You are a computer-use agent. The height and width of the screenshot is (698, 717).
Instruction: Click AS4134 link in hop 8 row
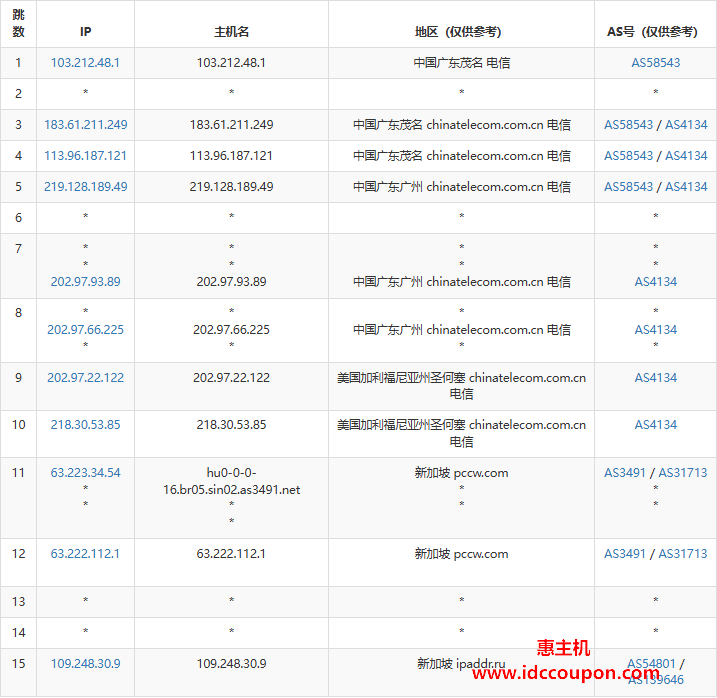pyautogui.click(x=656, y=330)
